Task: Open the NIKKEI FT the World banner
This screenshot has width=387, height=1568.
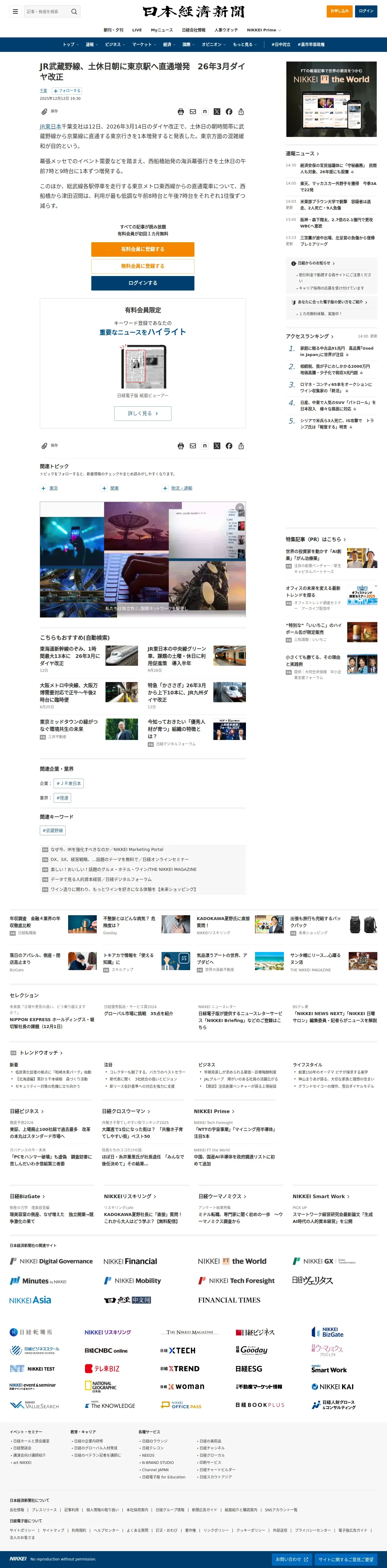Action: [x=332, y=99]
